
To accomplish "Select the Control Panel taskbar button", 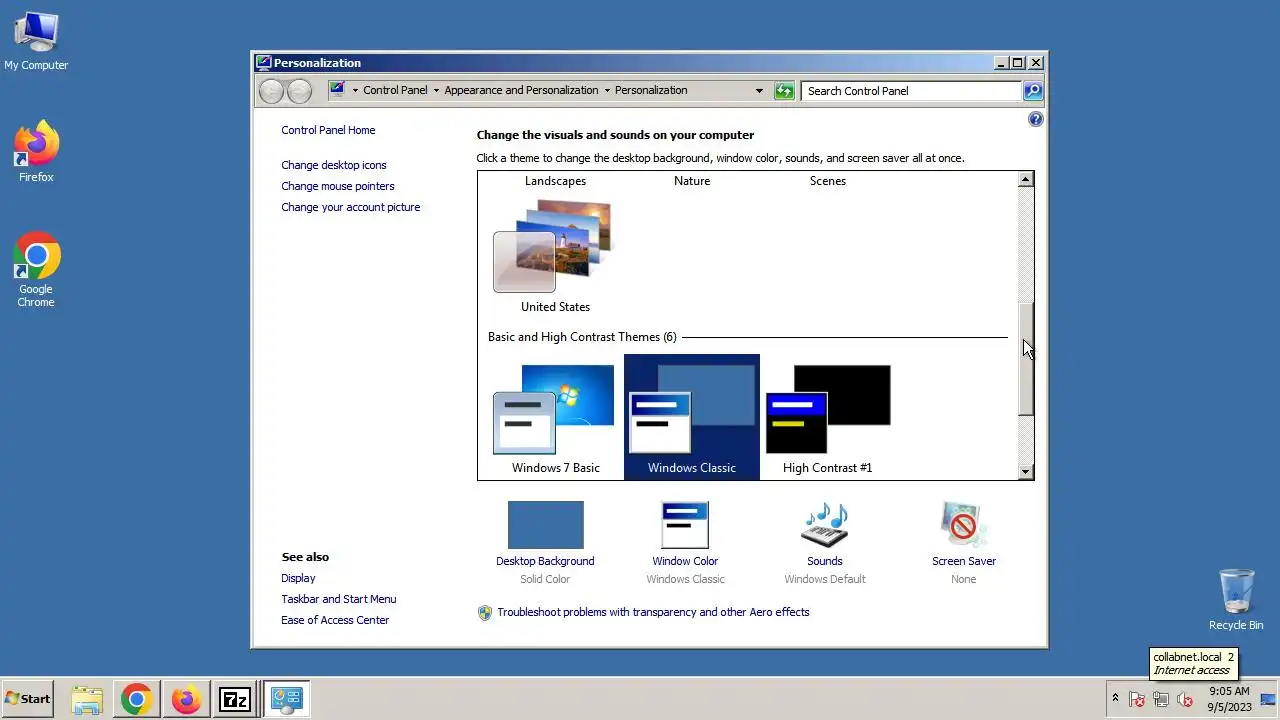I will pyautogui.click(x=286, y=699).
